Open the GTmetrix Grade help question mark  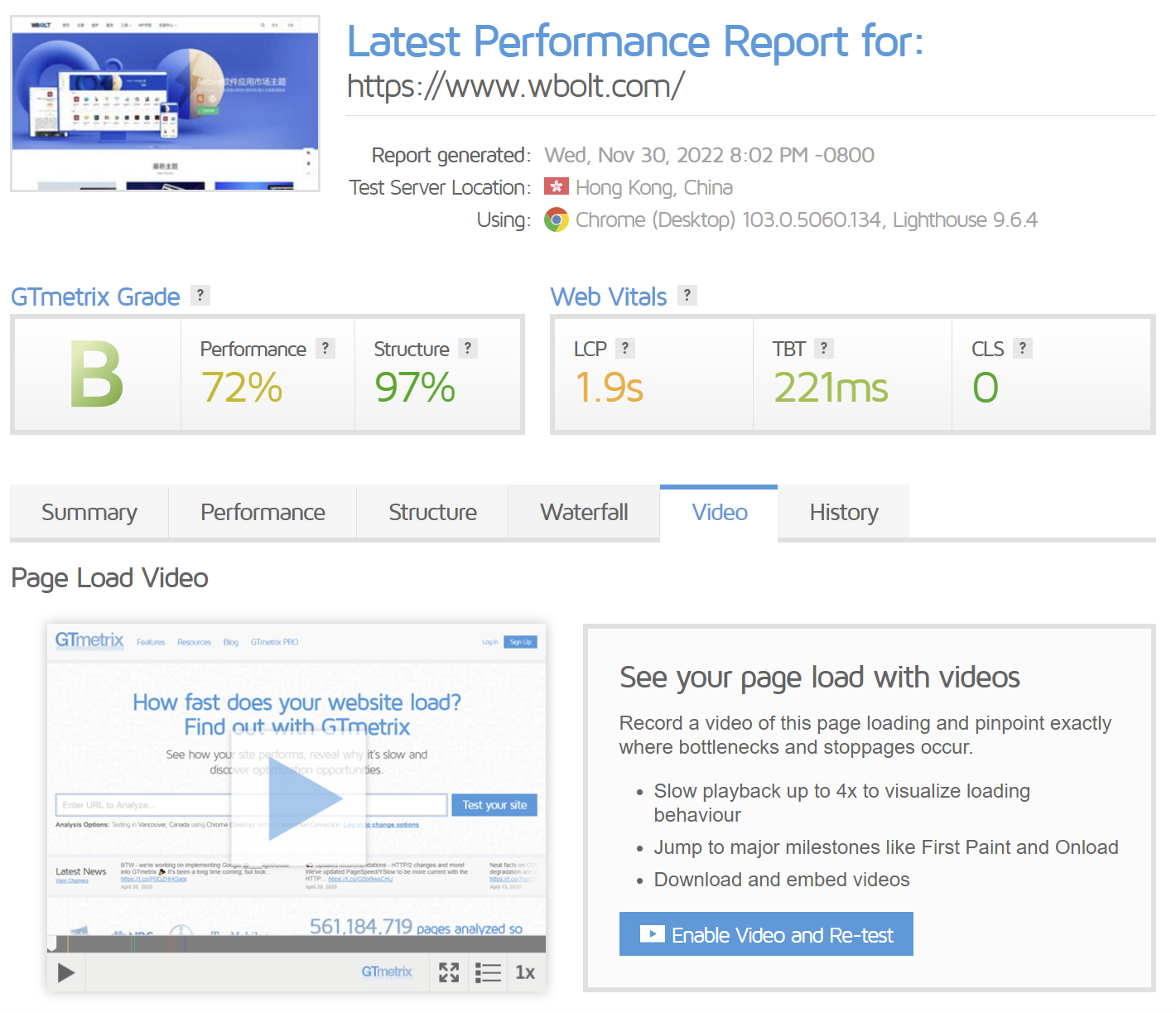pos(200,296)
